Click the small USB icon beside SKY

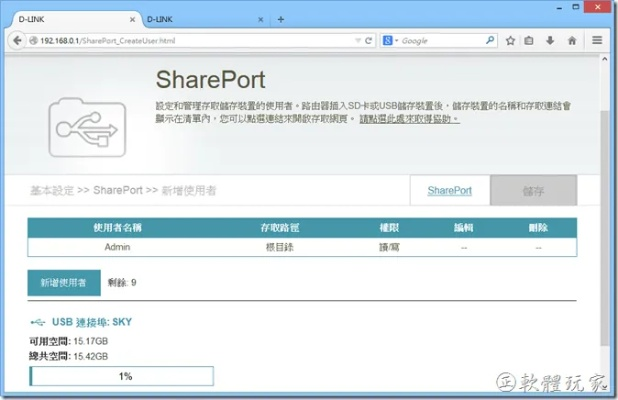point(38,323)
